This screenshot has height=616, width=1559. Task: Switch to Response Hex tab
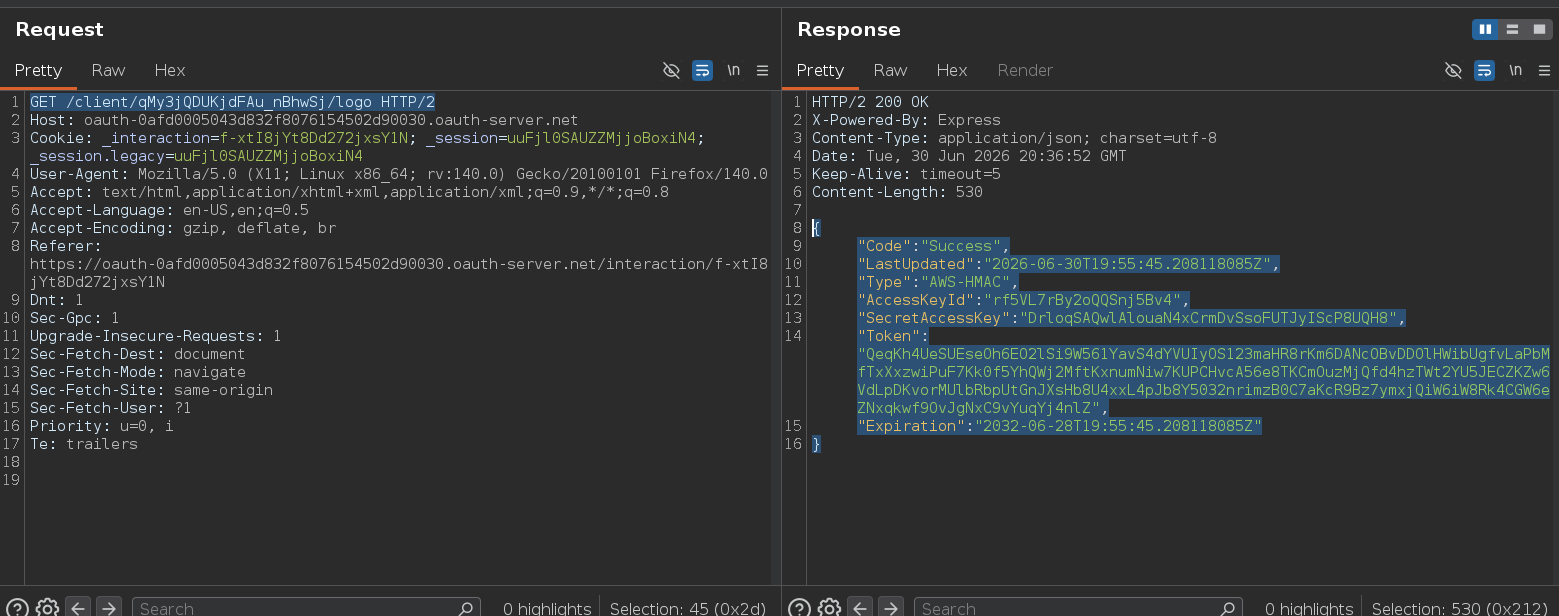click(x=952, y=70)
